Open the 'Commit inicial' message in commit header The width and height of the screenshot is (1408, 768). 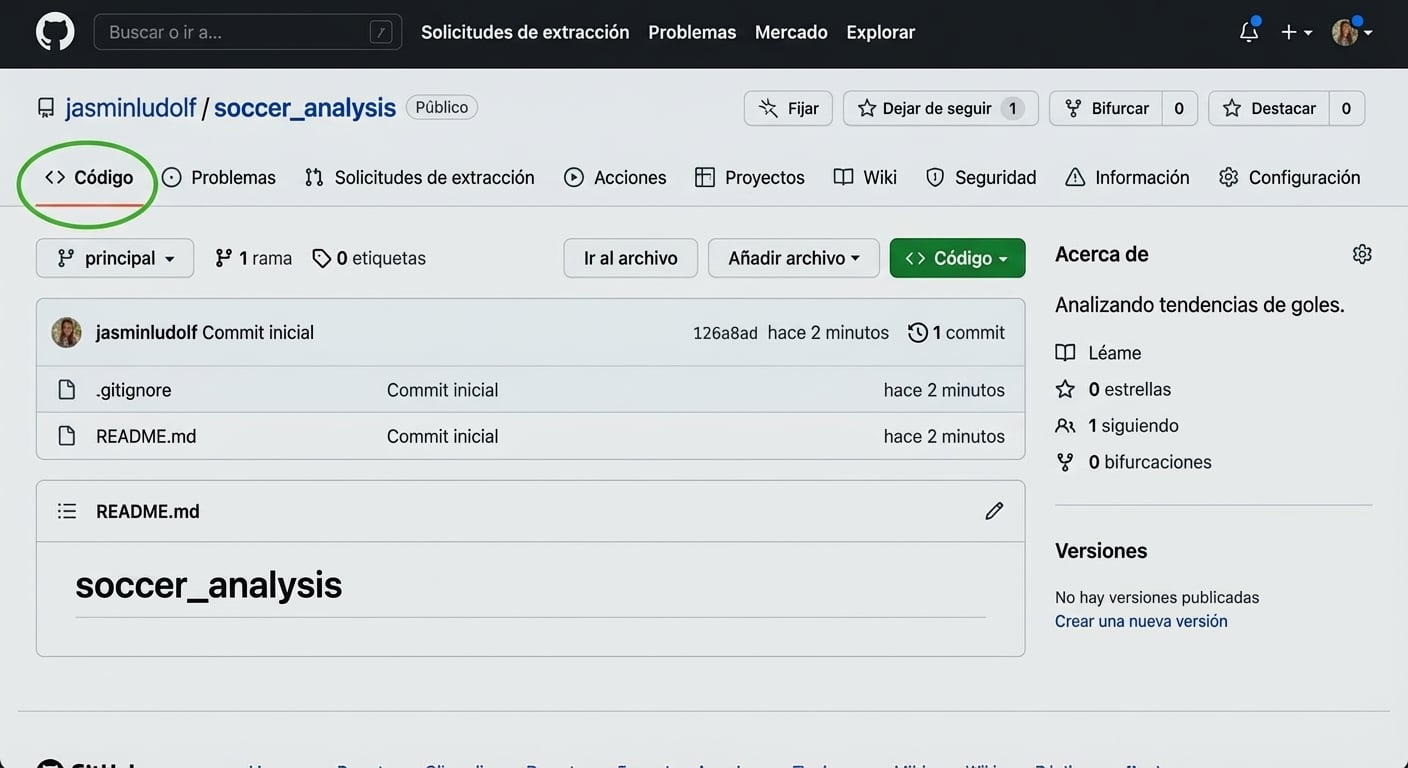pos(258,332)
